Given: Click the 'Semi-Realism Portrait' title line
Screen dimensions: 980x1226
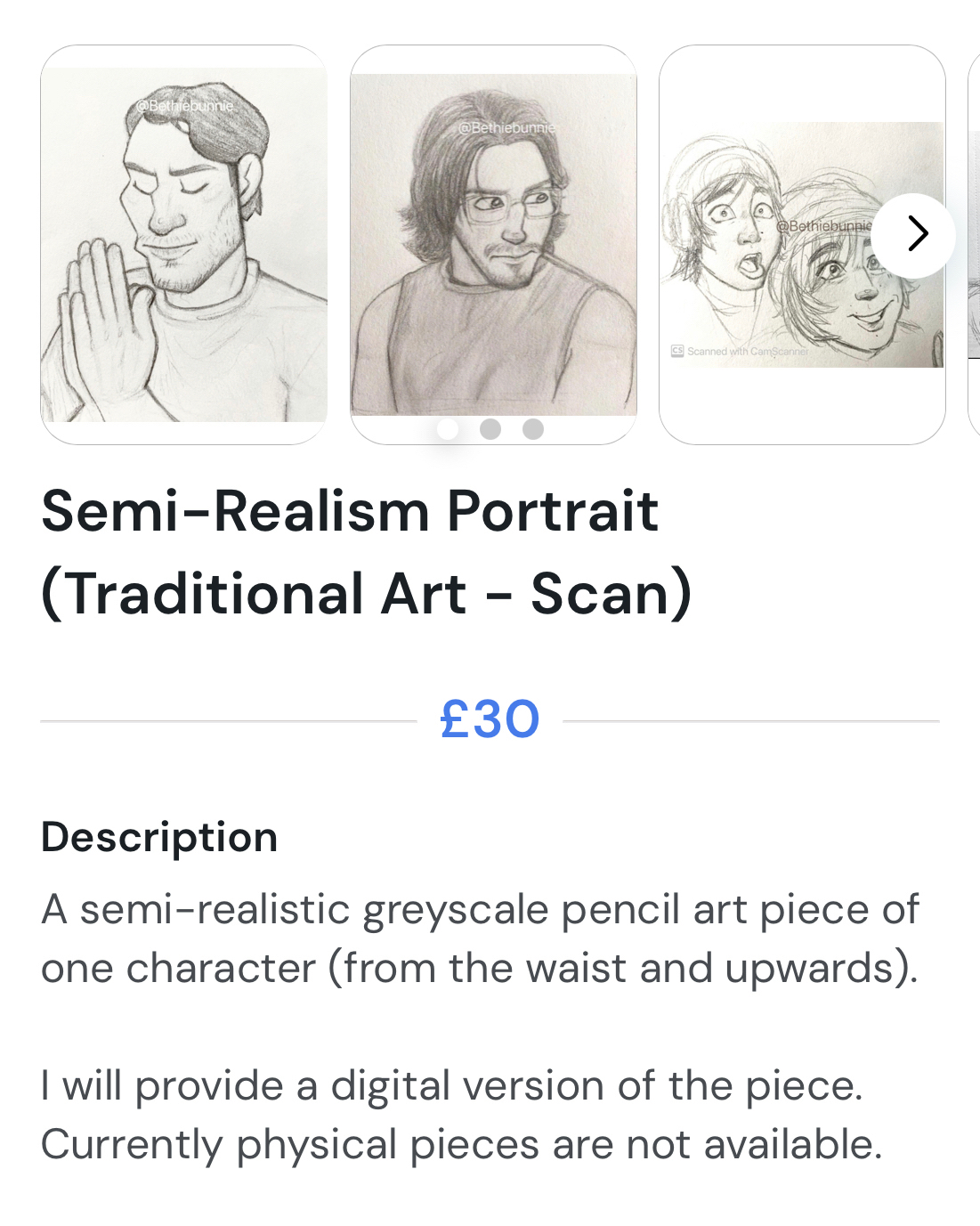Looking at the screenshot, I should pos(350,512).
